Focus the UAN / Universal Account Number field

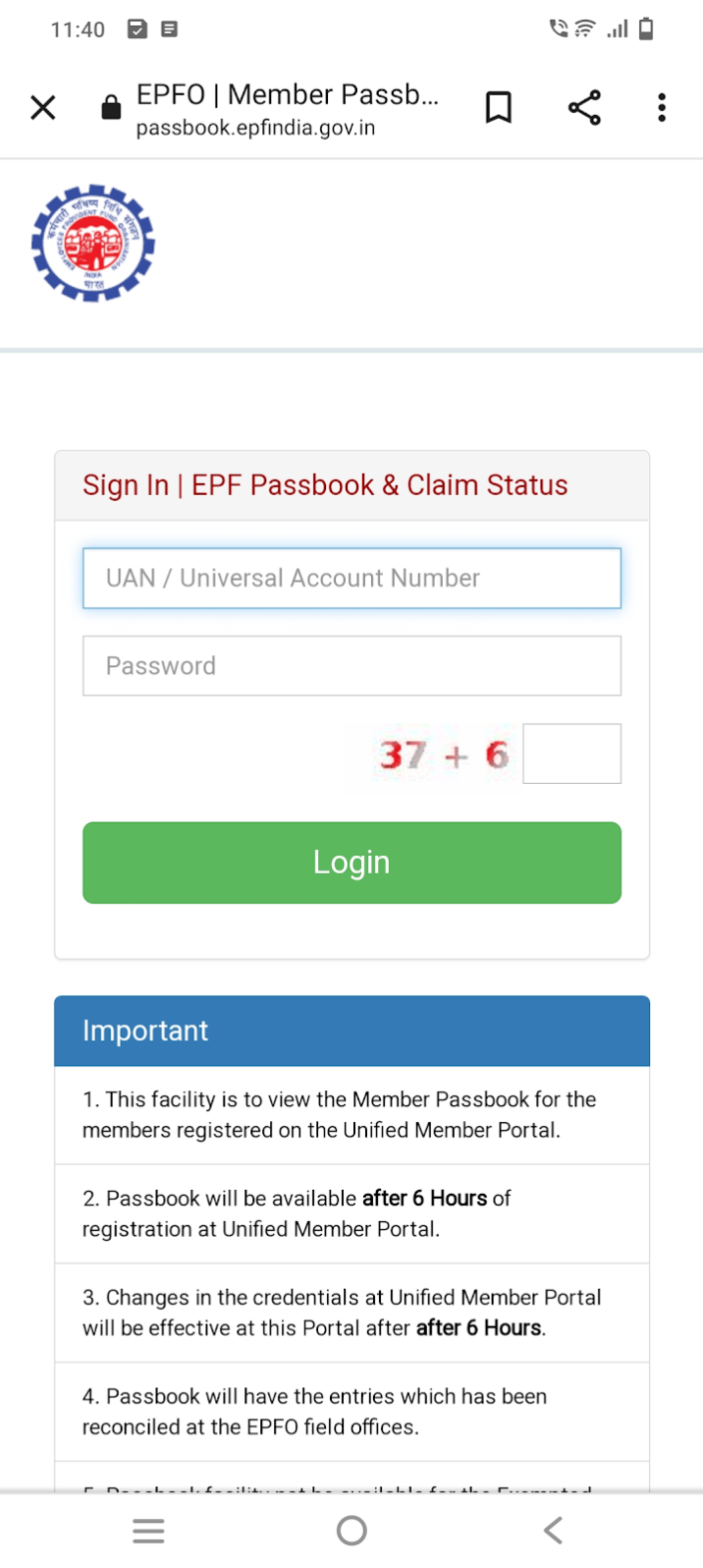(351, 578)
